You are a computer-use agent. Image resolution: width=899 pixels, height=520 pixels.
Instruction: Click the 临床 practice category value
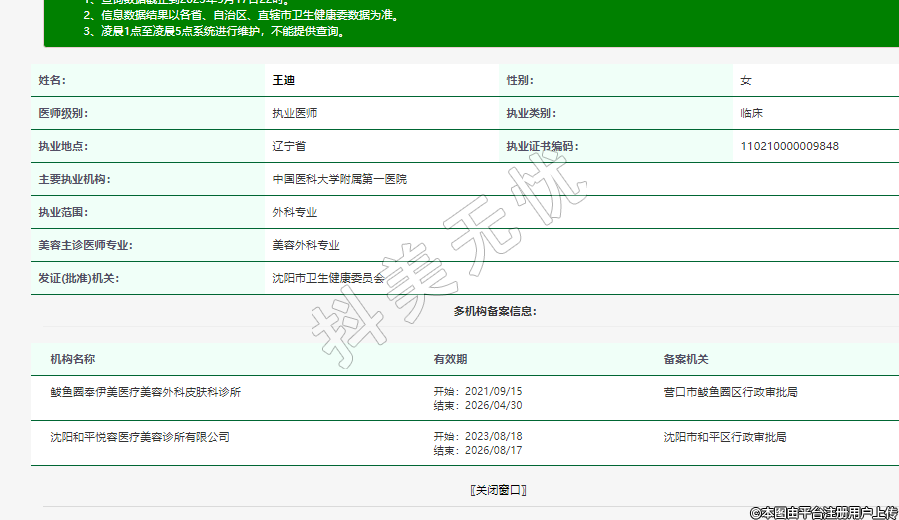(x=751, y=113)
